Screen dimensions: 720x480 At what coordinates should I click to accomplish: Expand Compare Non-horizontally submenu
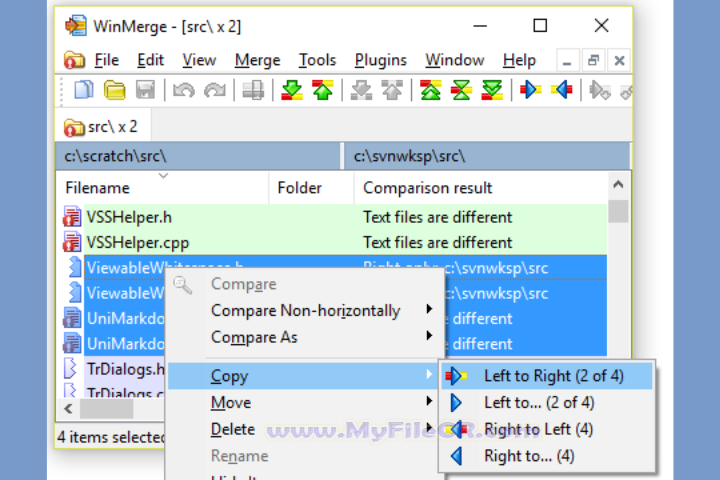click(x=305, y=311)
